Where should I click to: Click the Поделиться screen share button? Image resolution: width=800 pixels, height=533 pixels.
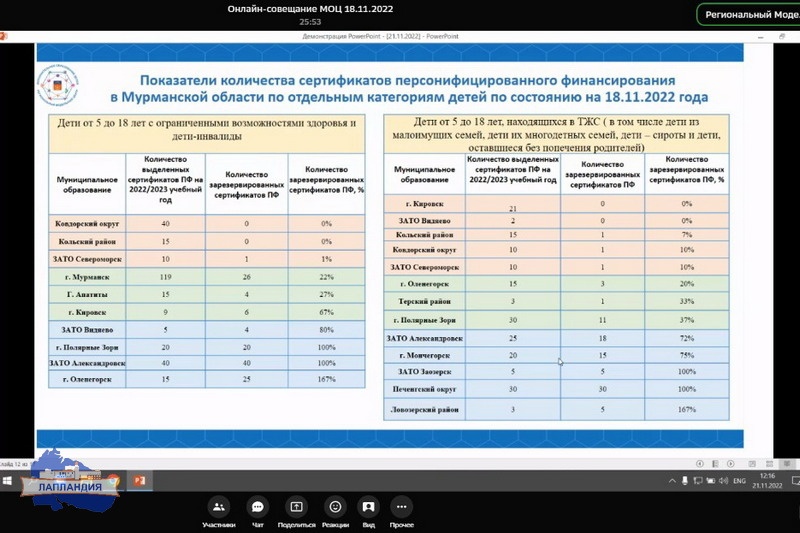point(296,512)
